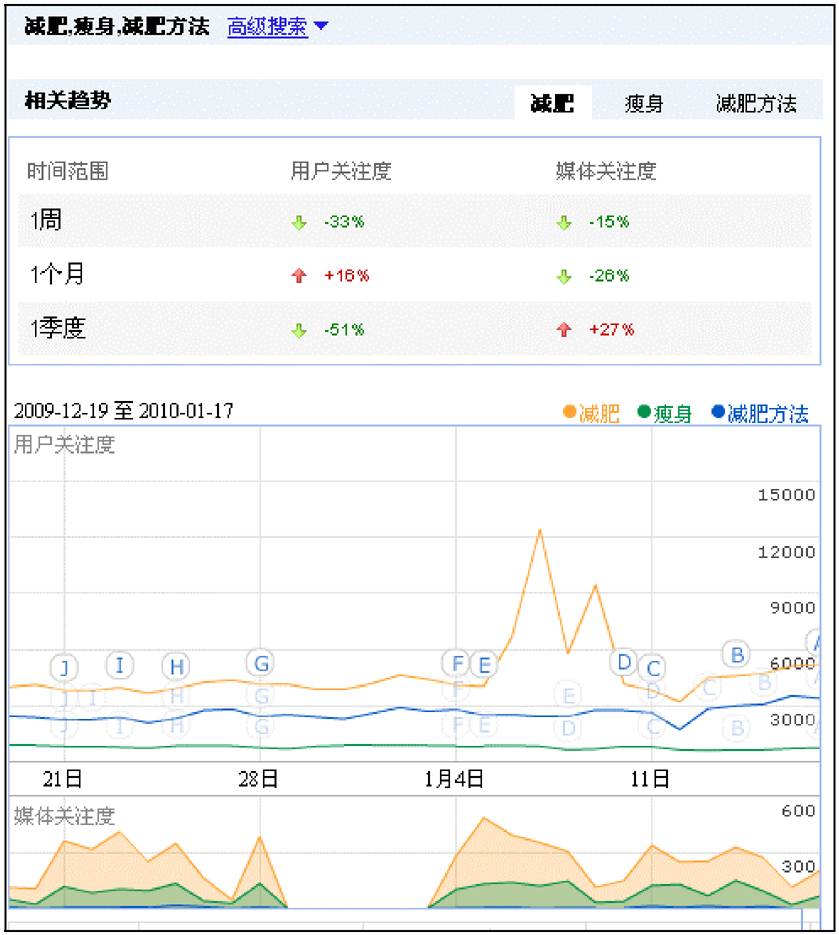Click the 用户关注度 column header
The image size is (839, 935).
[x=340, y=171]
